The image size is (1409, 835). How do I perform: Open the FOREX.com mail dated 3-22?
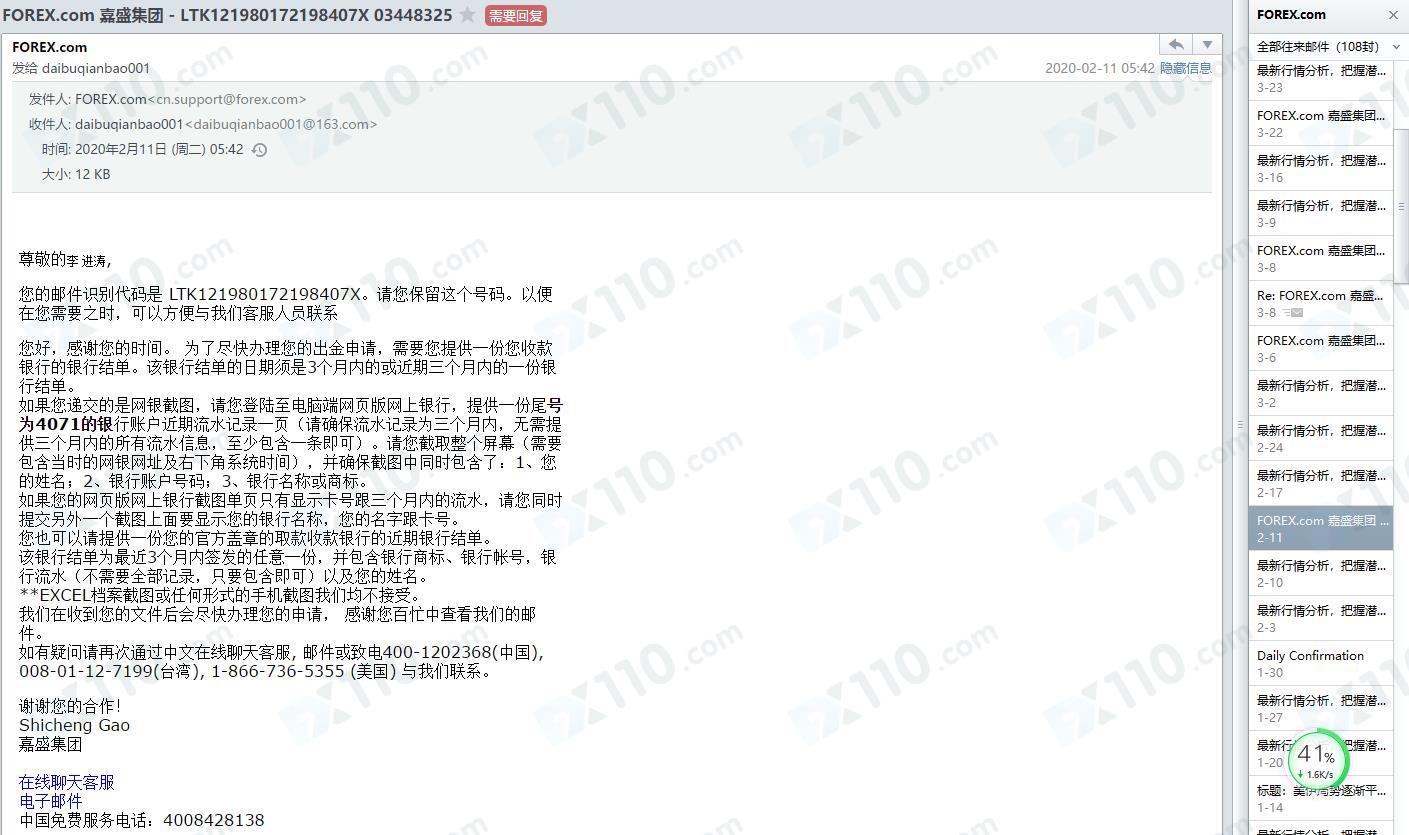[1321, 123]
